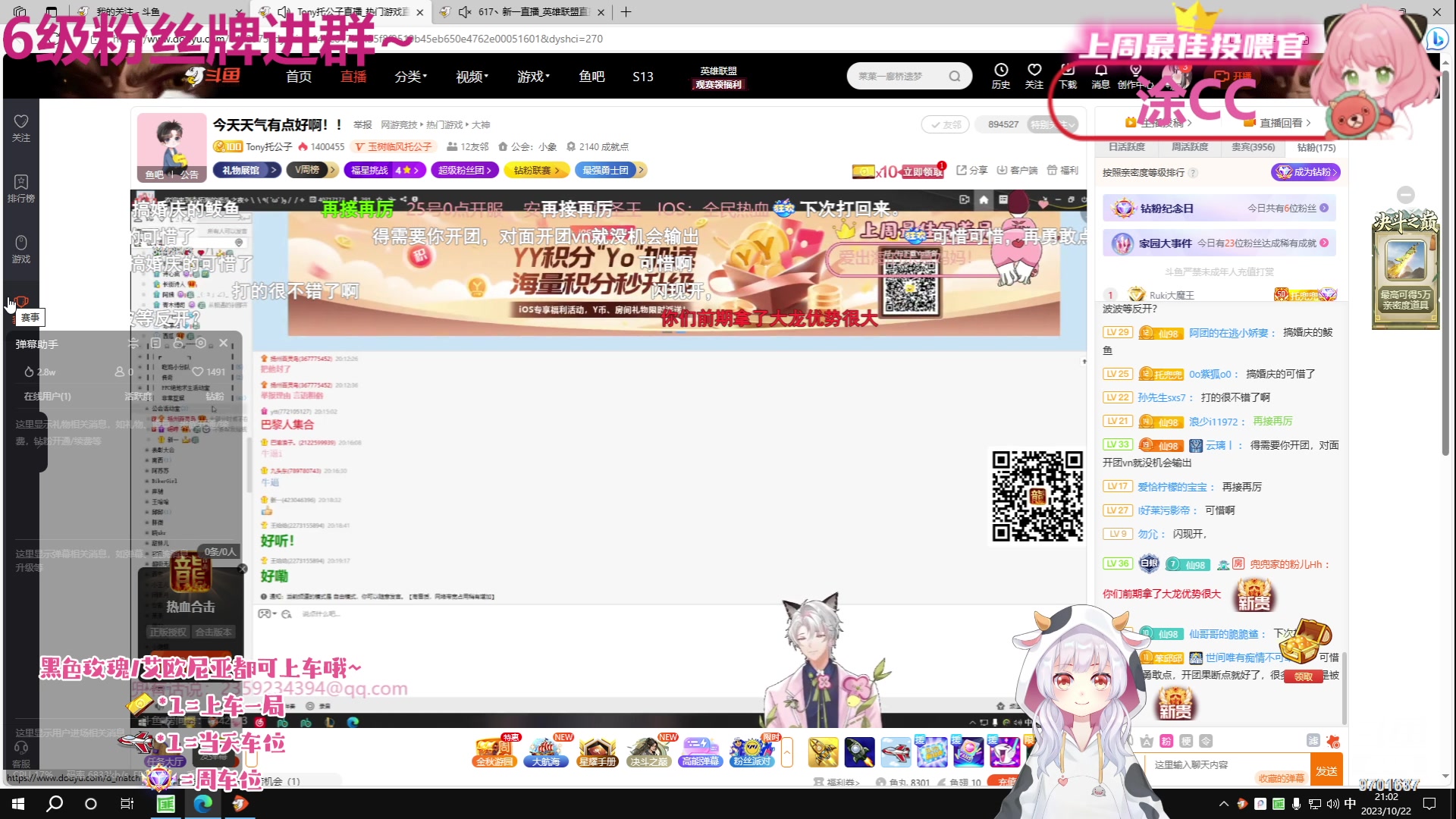Open the 粉丝派对 activity icon
The image size is (1456, 819).
click(x=752, y=752)
